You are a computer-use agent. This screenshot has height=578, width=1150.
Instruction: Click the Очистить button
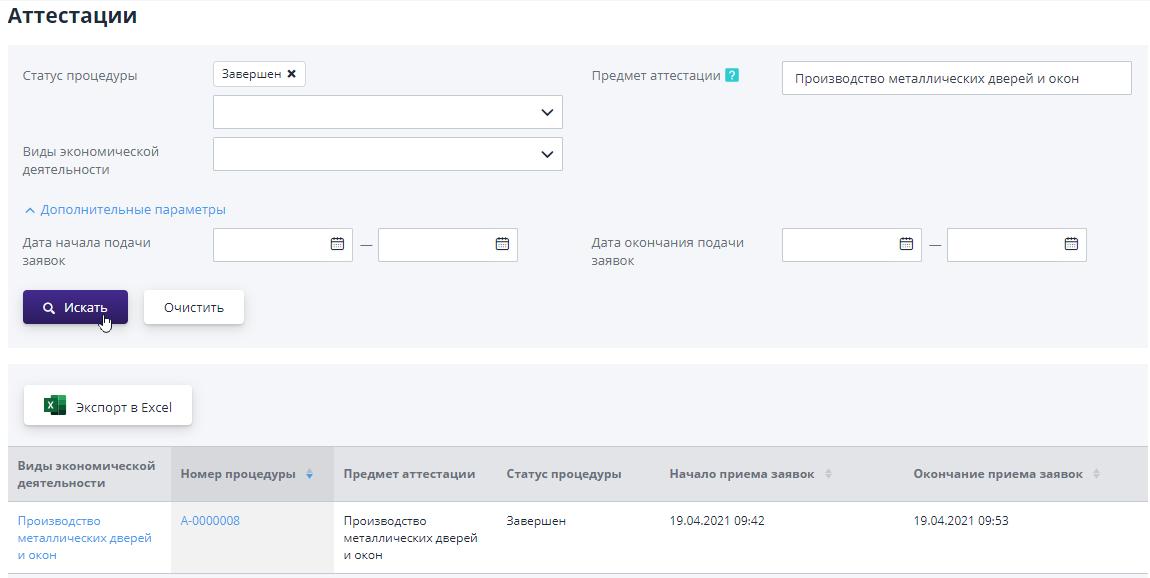pos(193,307)
